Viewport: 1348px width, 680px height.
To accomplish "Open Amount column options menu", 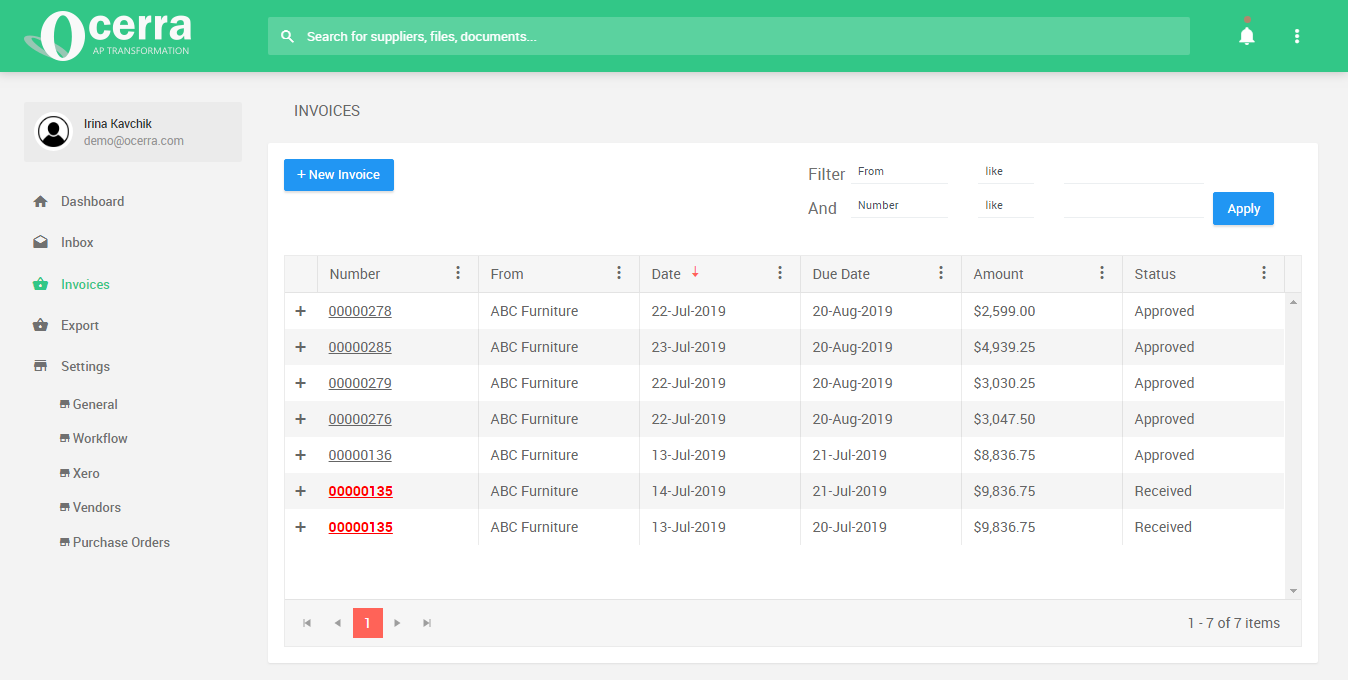I will coord(1102,273).
